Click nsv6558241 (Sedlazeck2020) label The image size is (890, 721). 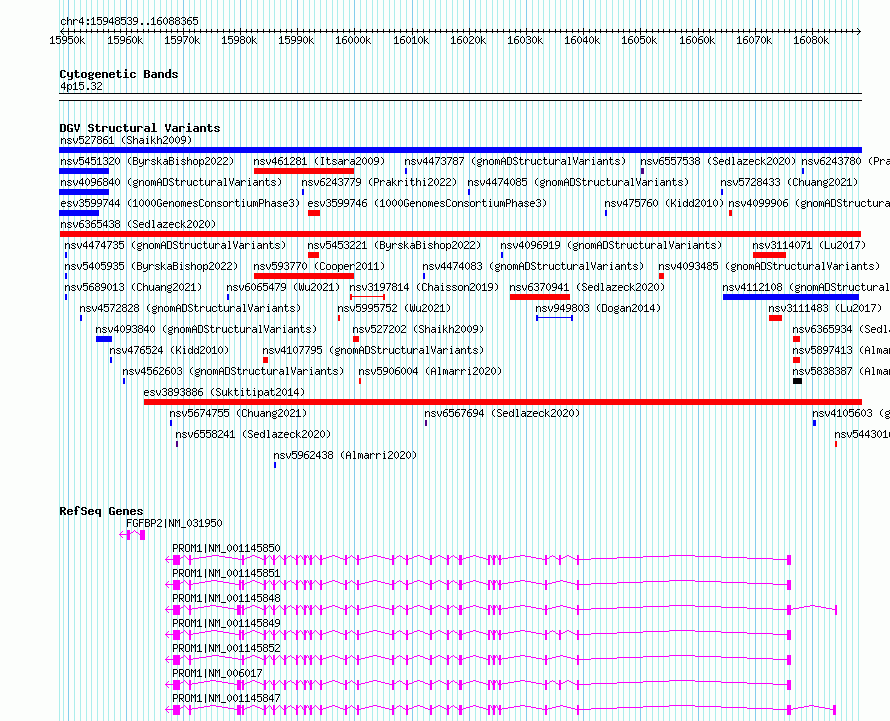tap(253, 434)
